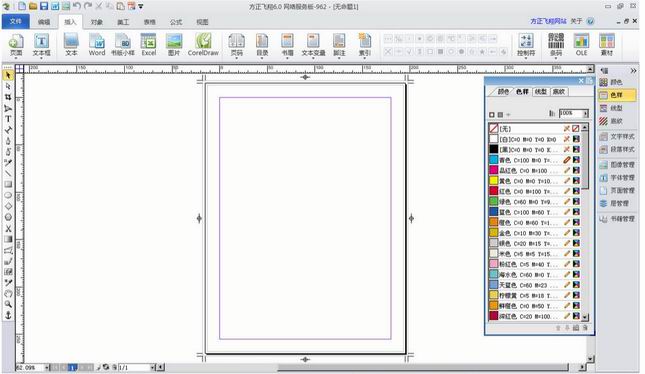Select the text tool T in left toolbox

(x=8, y=119)
